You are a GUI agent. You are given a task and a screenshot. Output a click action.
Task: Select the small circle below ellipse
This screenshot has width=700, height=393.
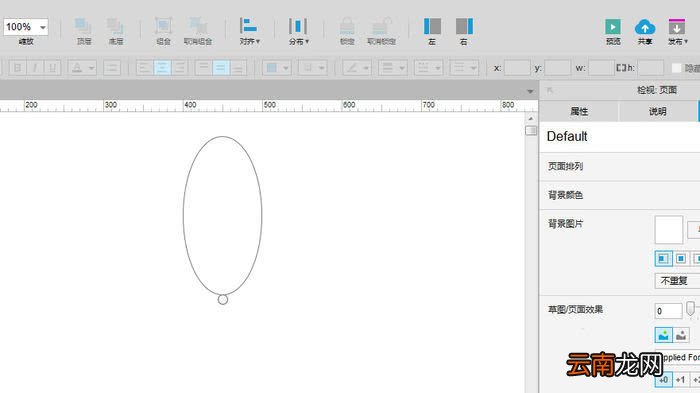(x=223, y=300)
